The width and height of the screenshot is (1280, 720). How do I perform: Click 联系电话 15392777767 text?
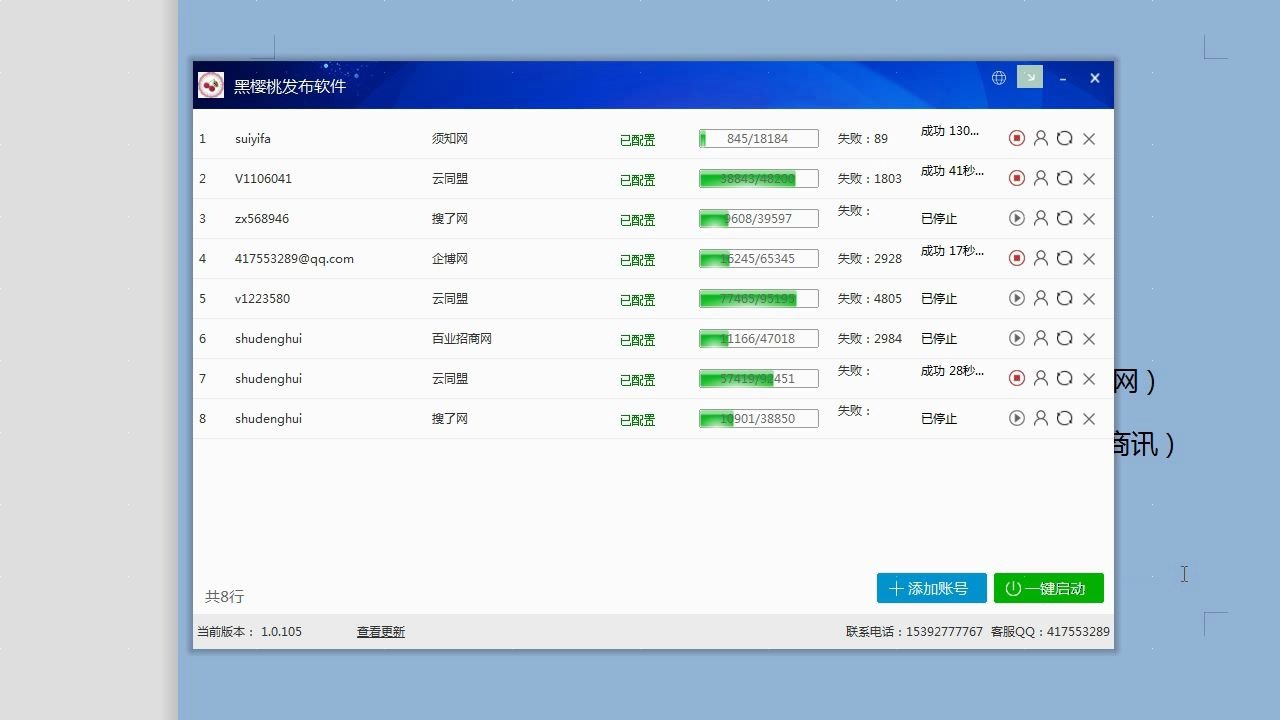coord(914,632)
